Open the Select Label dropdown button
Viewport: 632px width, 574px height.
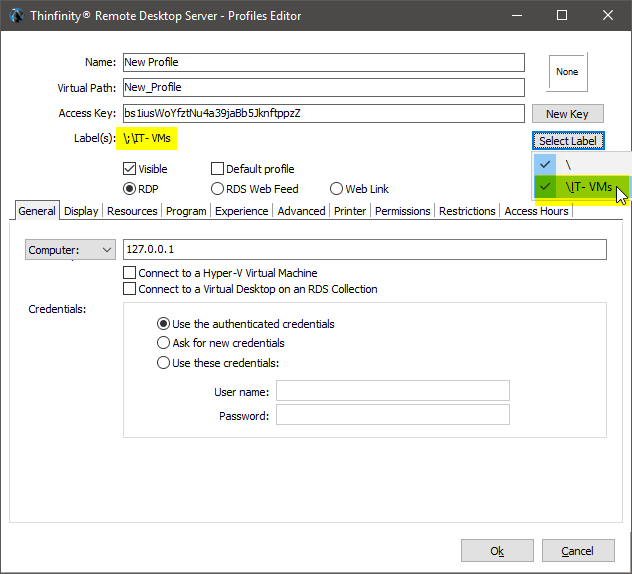tap(568, 141)
